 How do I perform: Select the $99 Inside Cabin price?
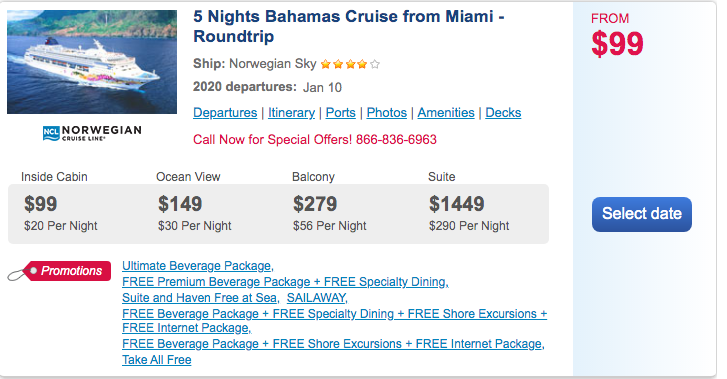pos(41,204)
